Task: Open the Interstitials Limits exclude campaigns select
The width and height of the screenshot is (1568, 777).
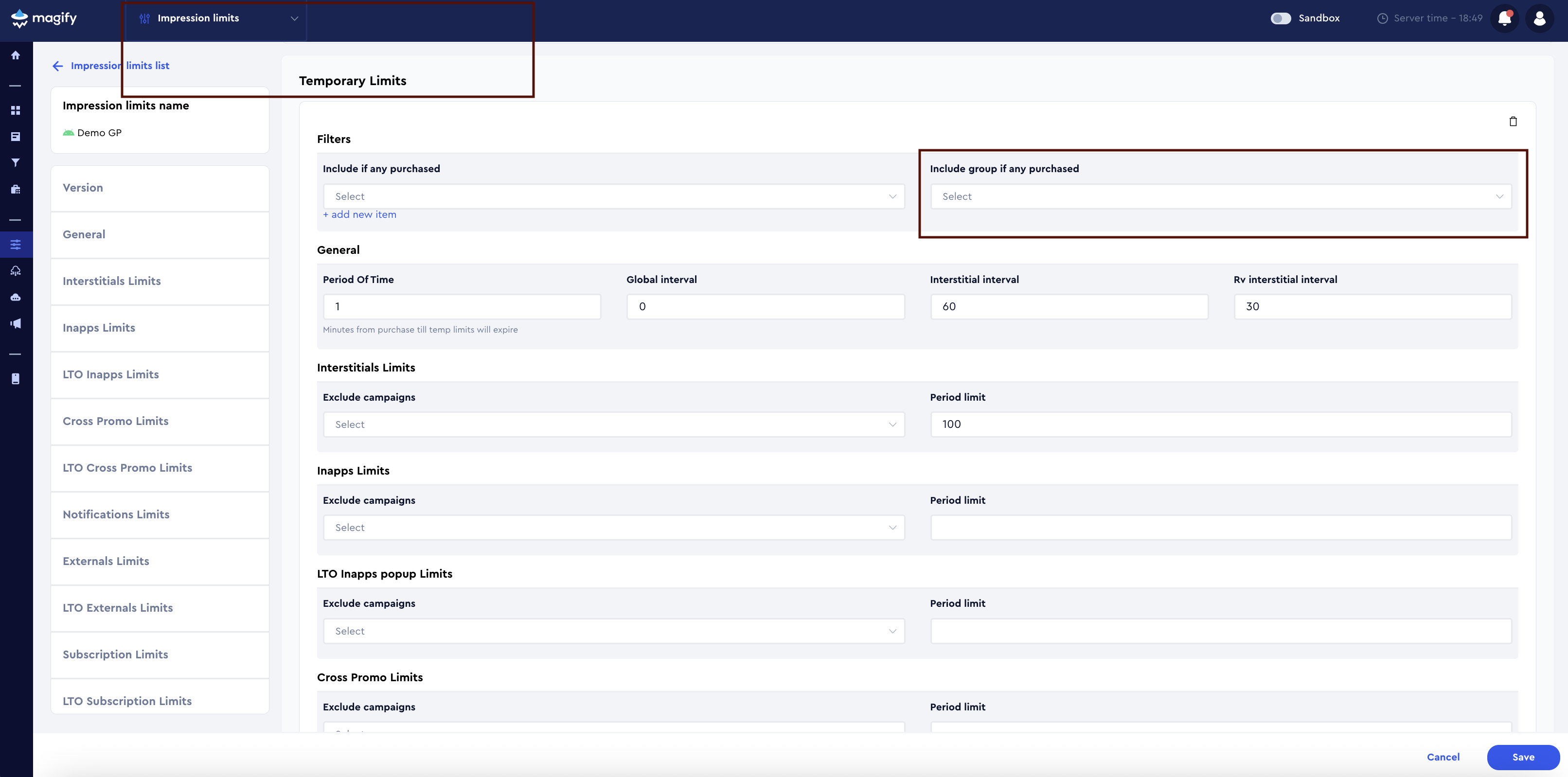Action: 613,424
